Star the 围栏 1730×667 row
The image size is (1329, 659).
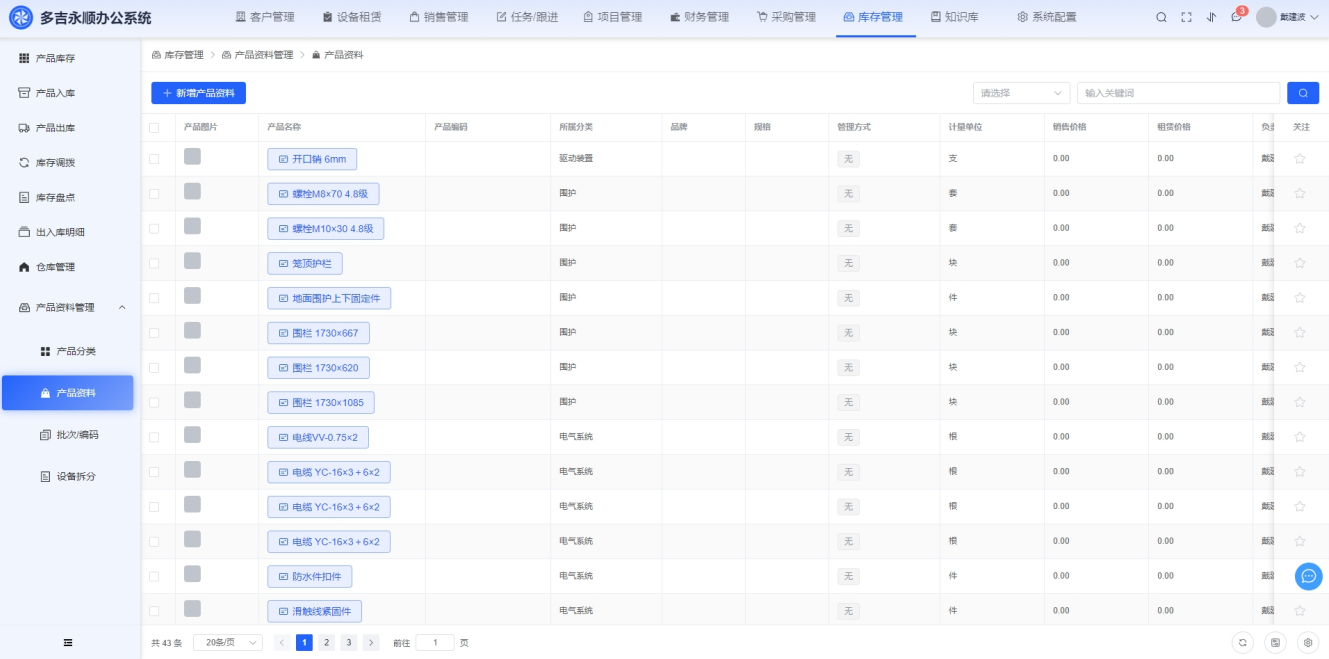click(1300, 332)
